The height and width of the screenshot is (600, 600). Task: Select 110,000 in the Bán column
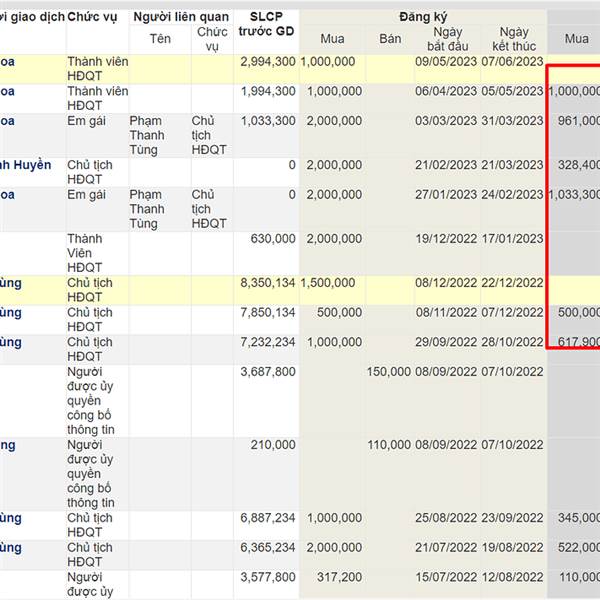click(x=389, y=445)
